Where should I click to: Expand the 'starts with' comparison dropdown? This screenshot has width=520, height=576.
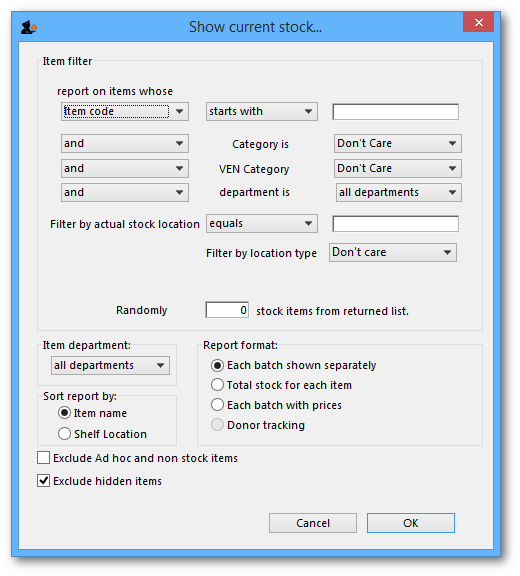click(261, 112)
